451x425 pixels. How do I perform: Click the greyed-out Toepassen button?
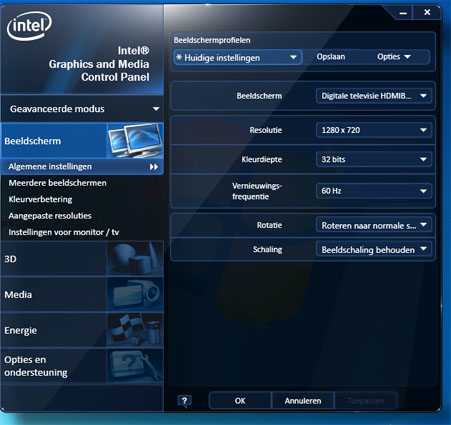366,401
